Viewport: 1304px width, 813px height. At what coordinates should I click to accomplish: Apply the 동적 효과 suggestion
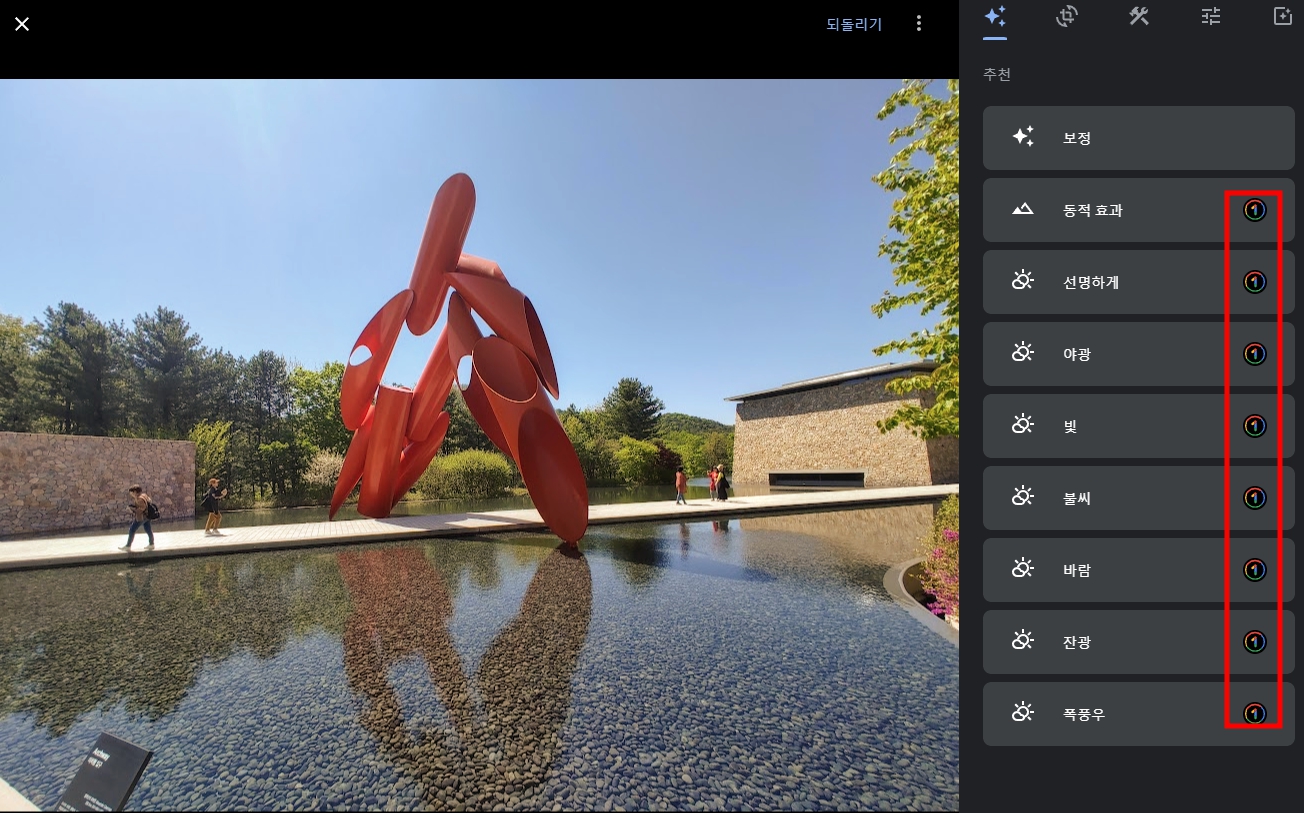[1139, 210]
